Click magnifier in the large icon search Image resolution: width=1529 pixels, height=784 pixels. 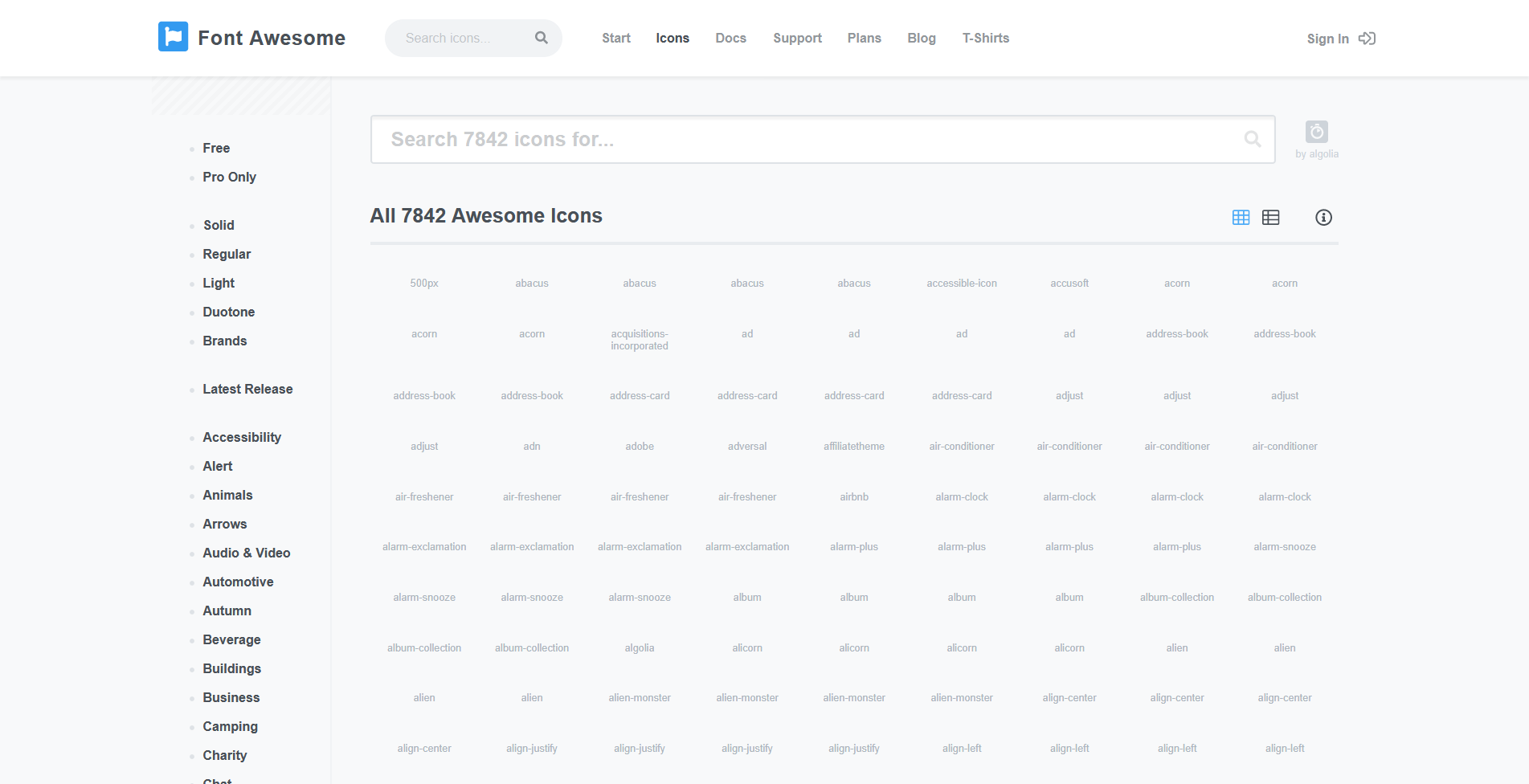point(1253,139)
